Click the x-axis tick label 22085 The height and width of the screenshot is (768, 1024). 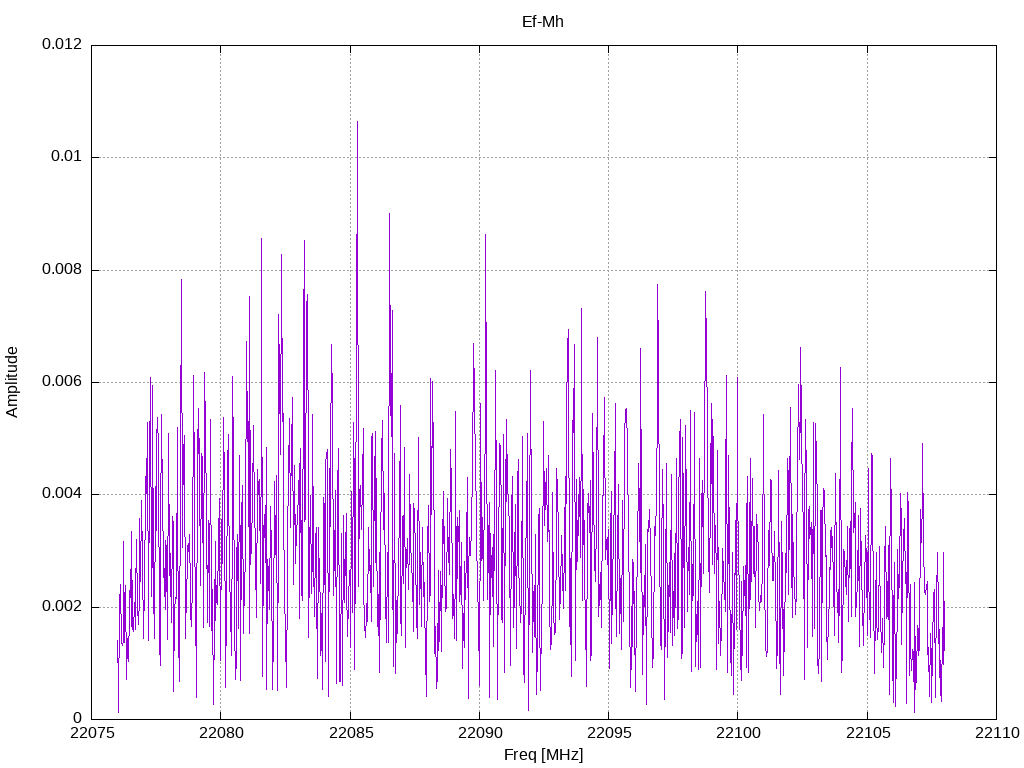pyautogui.click(x=351, y=733)
